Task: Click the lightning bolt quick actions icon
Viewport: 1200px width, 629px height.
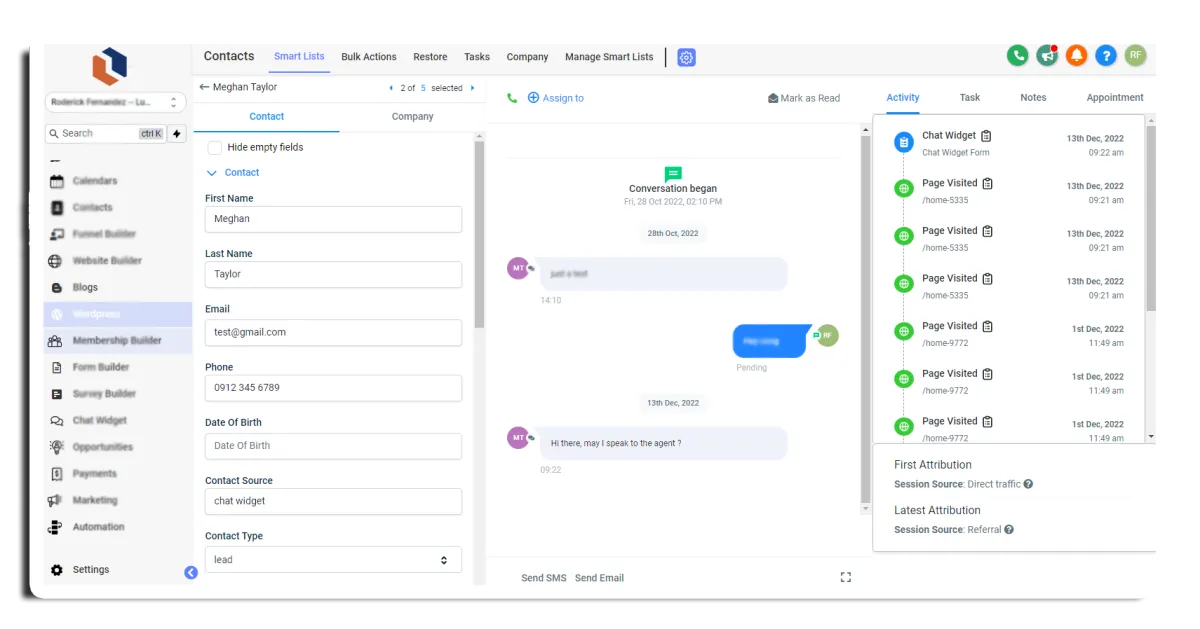Action: point(177,133)
